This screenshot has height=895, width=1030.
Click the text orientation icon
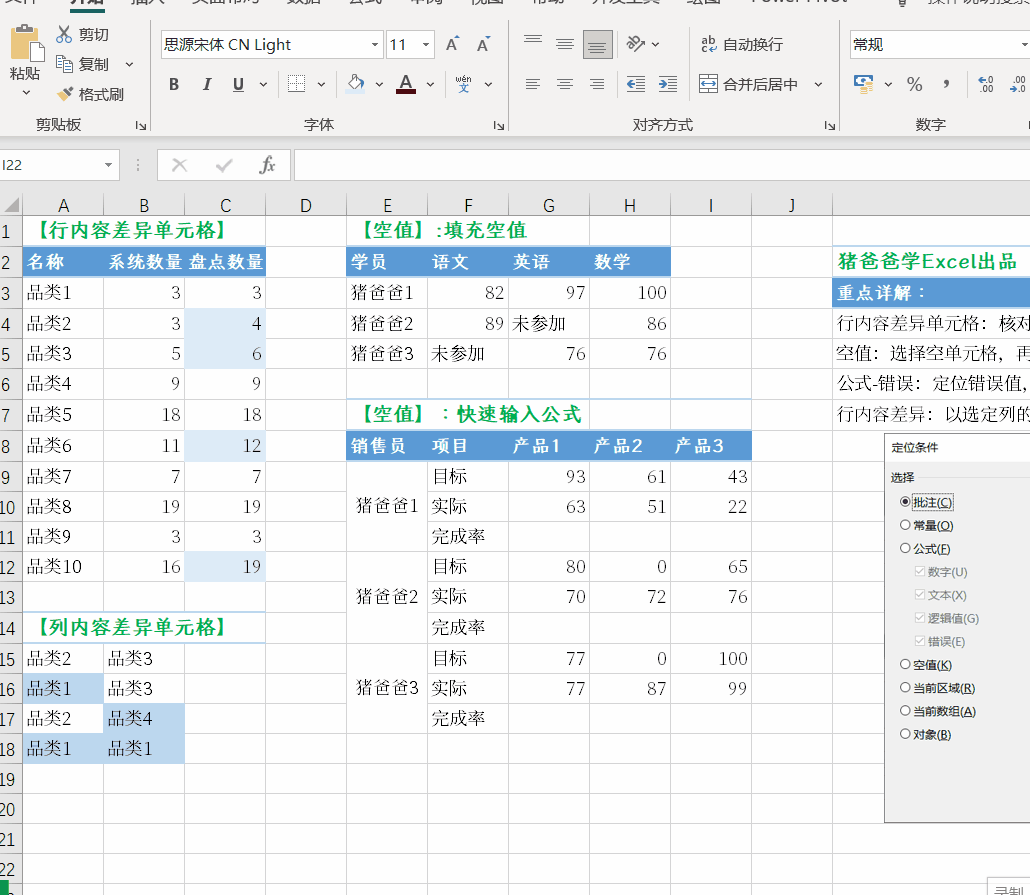tap(635, 44)
